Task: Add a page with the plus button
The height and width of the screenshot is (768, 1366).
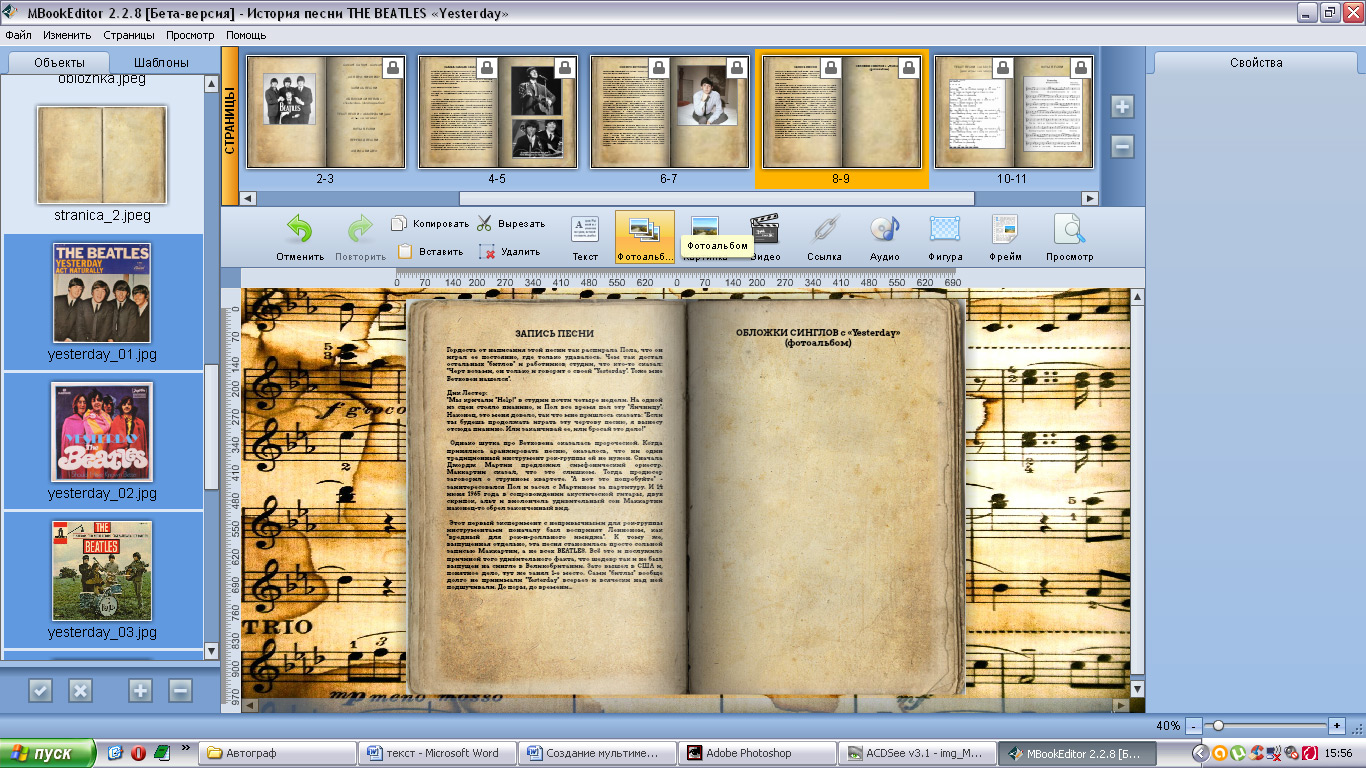Action: (x=1122, y=107)
